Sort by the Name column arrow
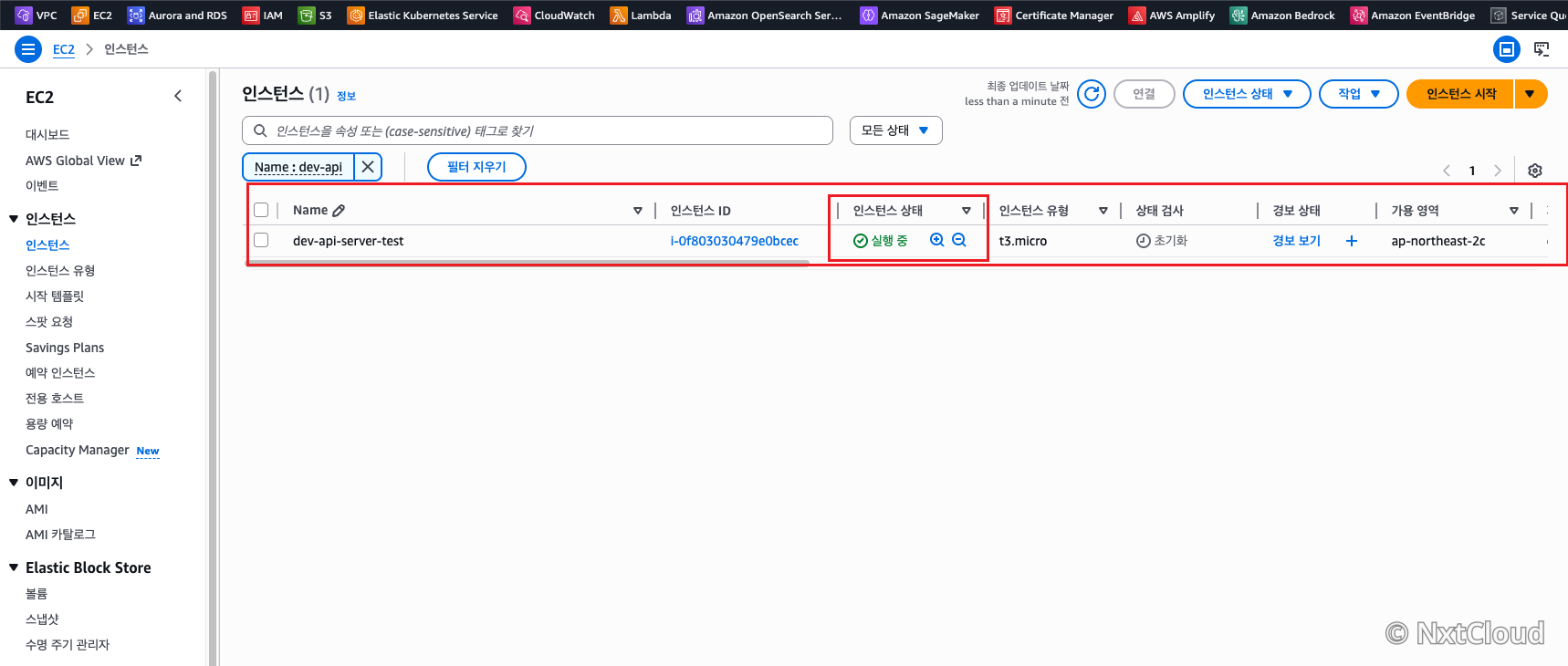1568x666 pixels. tap(638, 211)
